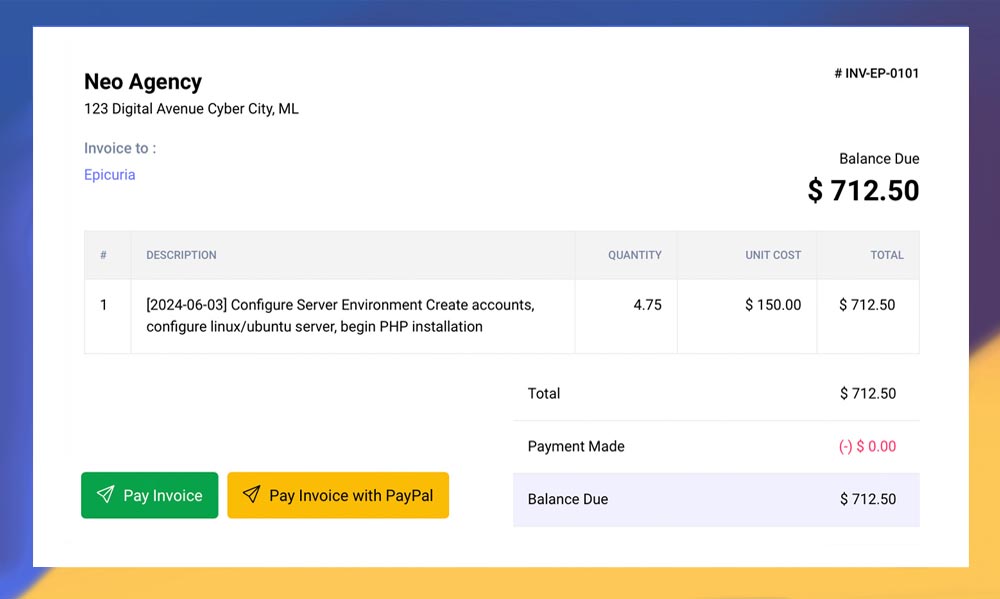Click the Payment Made amount in red
This screenshot has height=599, width=1000.
(x=867, y=447)
